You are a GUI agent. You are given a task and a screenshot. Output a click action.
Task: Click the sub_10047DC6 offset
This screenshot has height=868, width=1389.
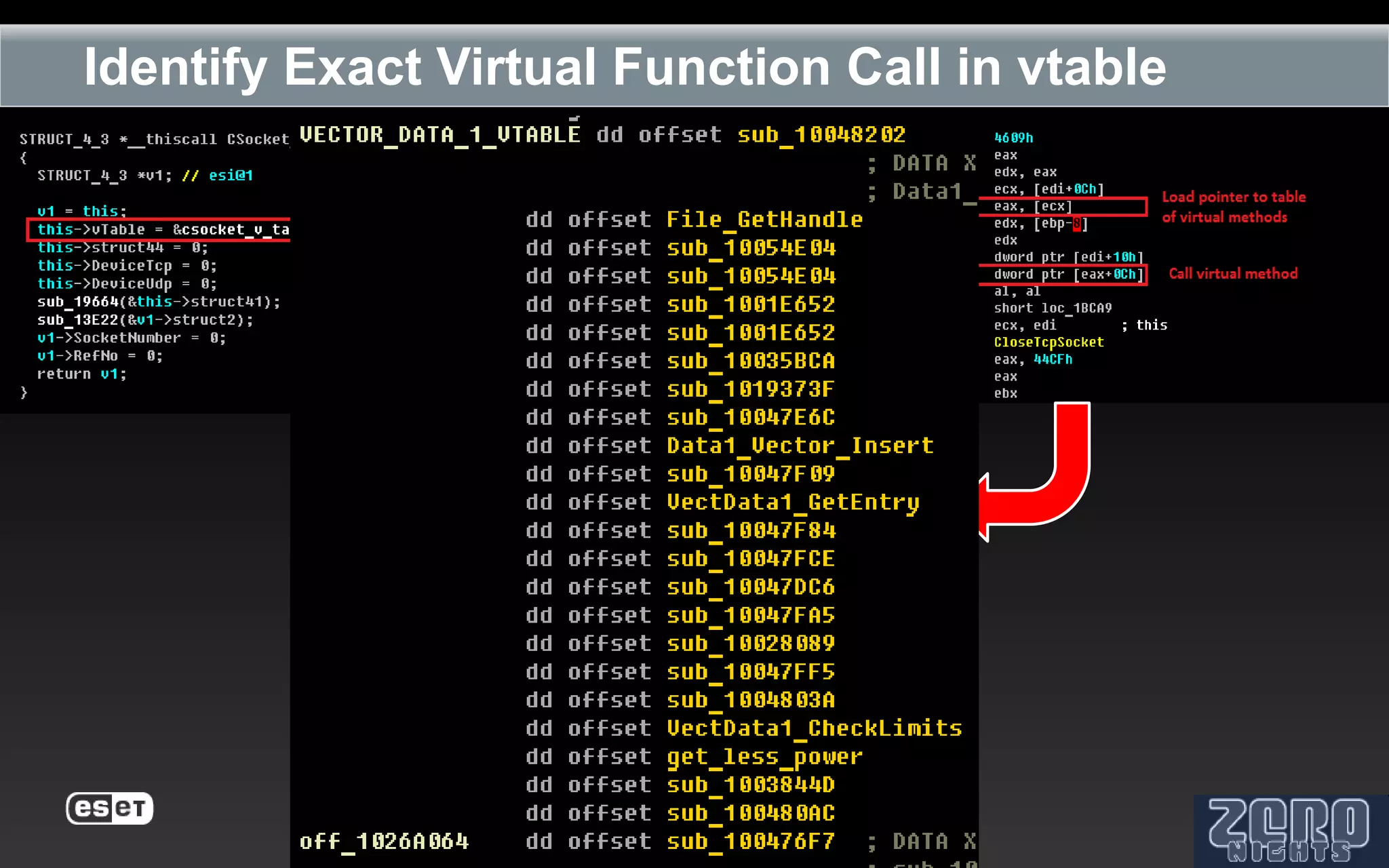(x=751, y=587)
